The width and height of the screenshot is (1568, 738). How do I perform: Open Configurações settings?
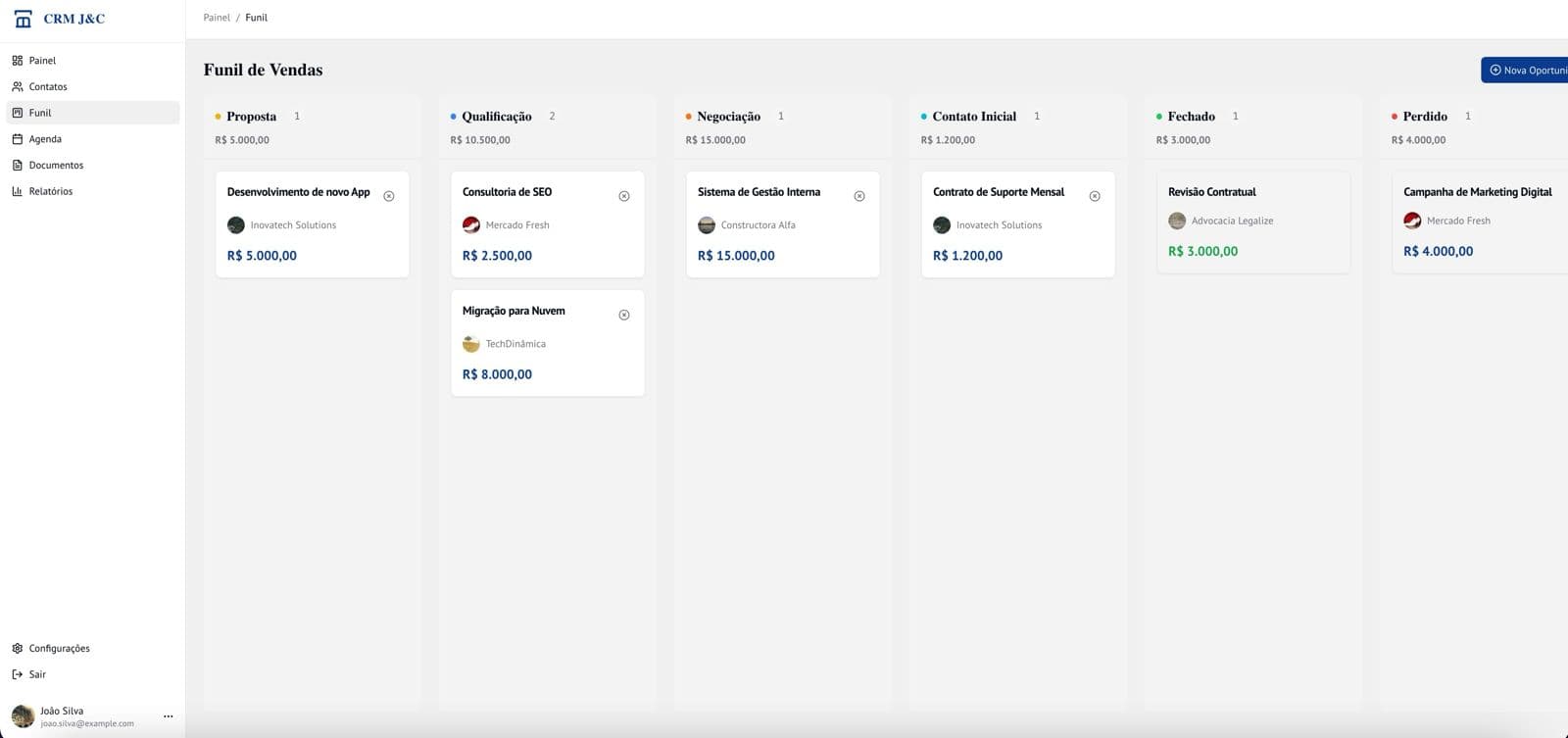click(x=59, y=649)
